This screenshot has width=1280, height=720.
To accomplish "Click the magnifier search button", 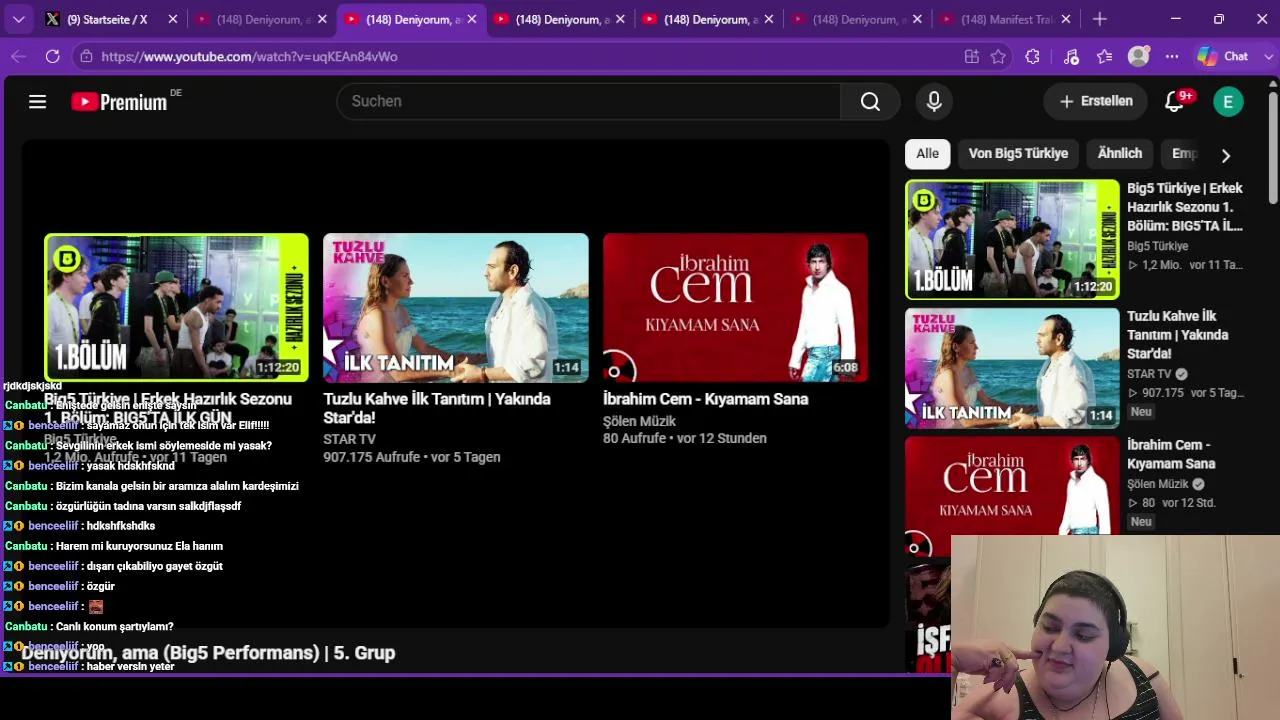I will 870,101.
